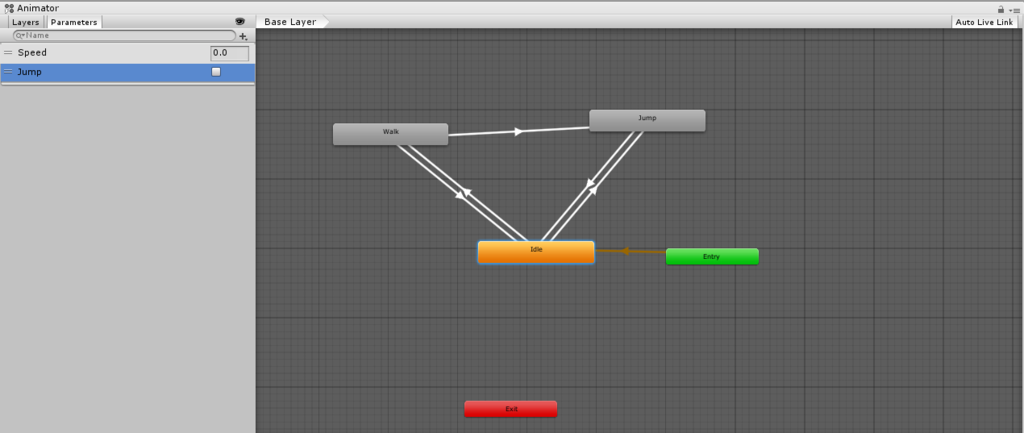Select the orange Idle state node

coord(536,252)
